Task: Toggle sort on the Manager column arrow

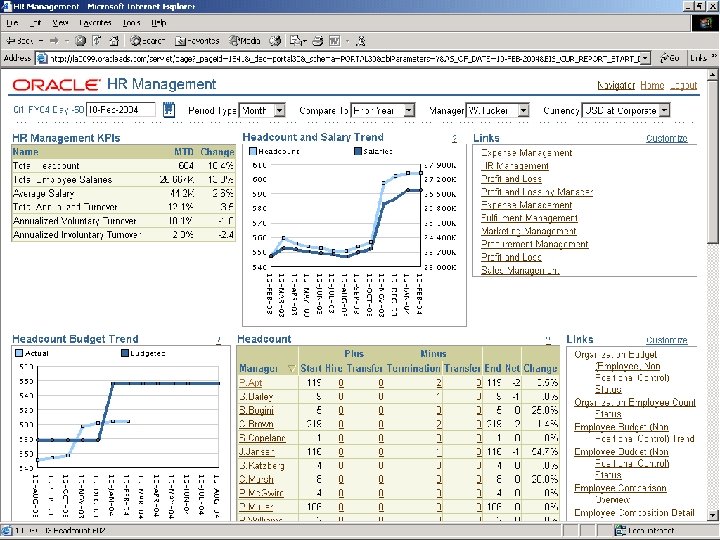Action: (x=291, y=368)
